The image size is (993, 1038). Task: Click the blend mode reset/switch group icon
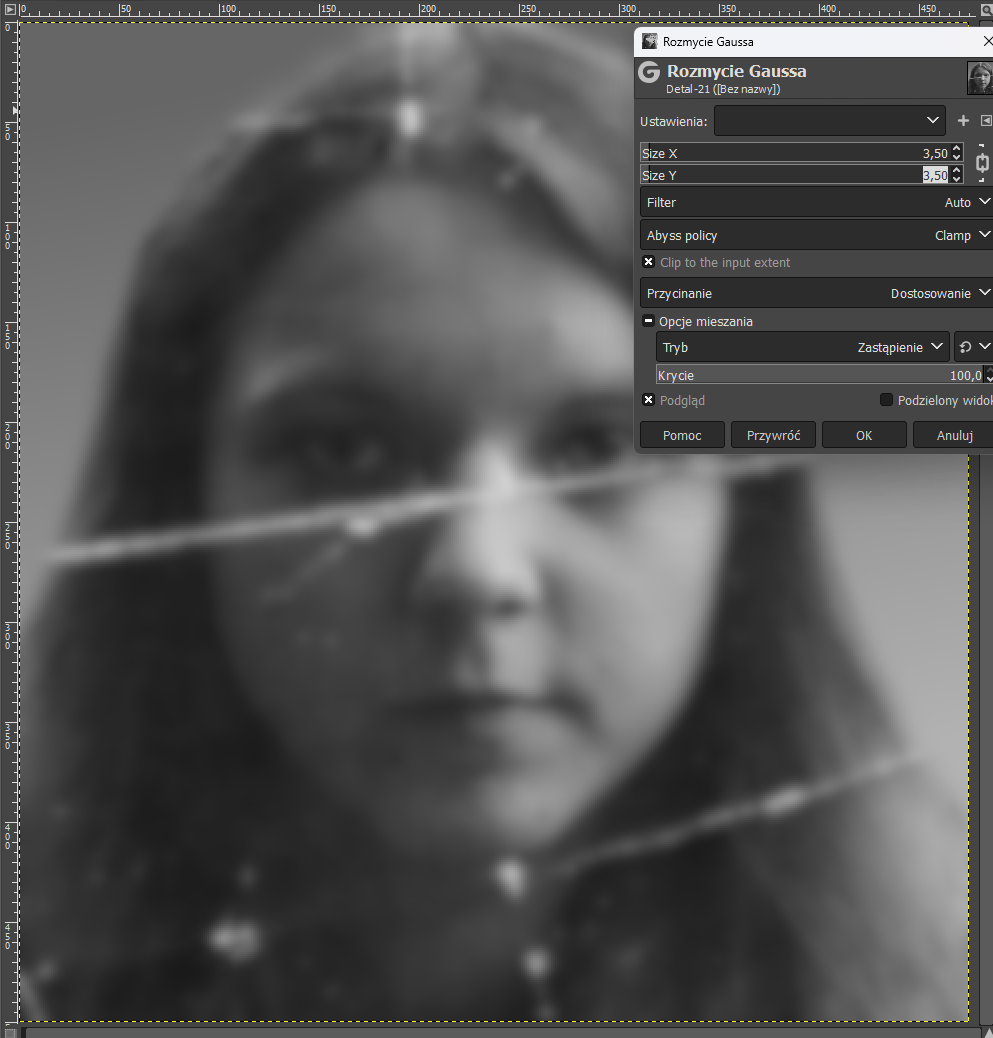click(x=972, y=347)
